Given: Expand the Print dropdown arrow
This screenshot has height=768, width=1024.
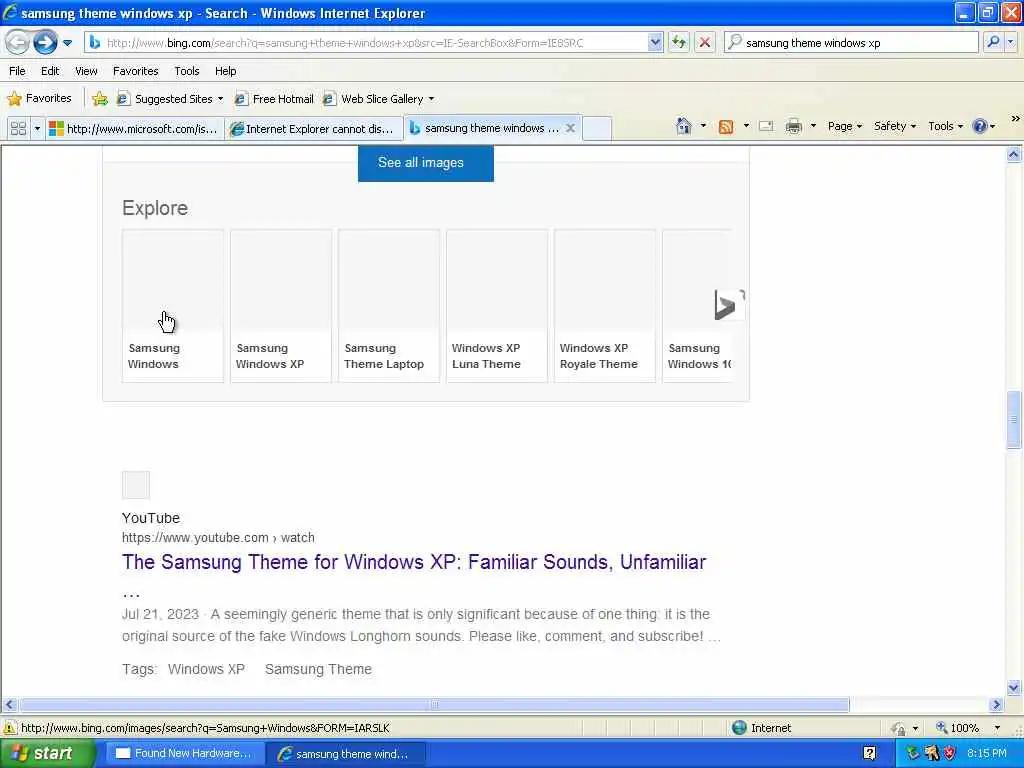Looking at the screenshot, I should click(813, 126).
